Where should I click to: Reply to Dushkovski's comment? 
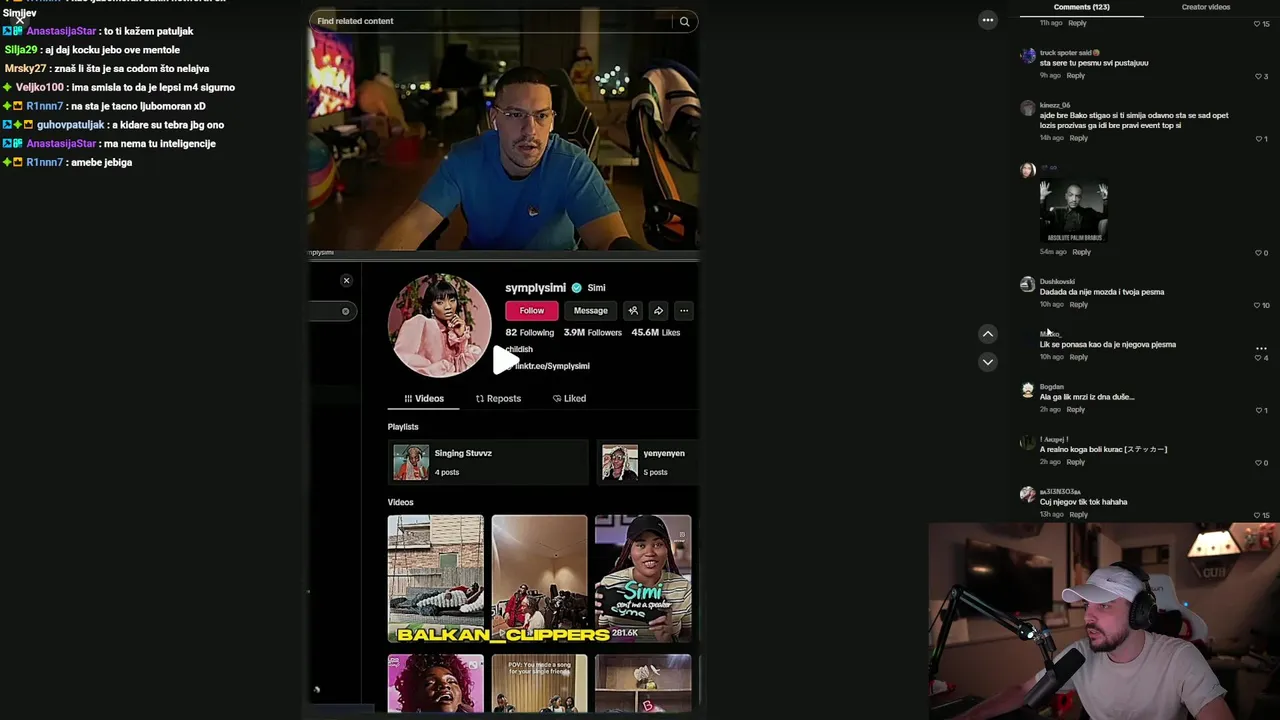tap(1078, 305)
